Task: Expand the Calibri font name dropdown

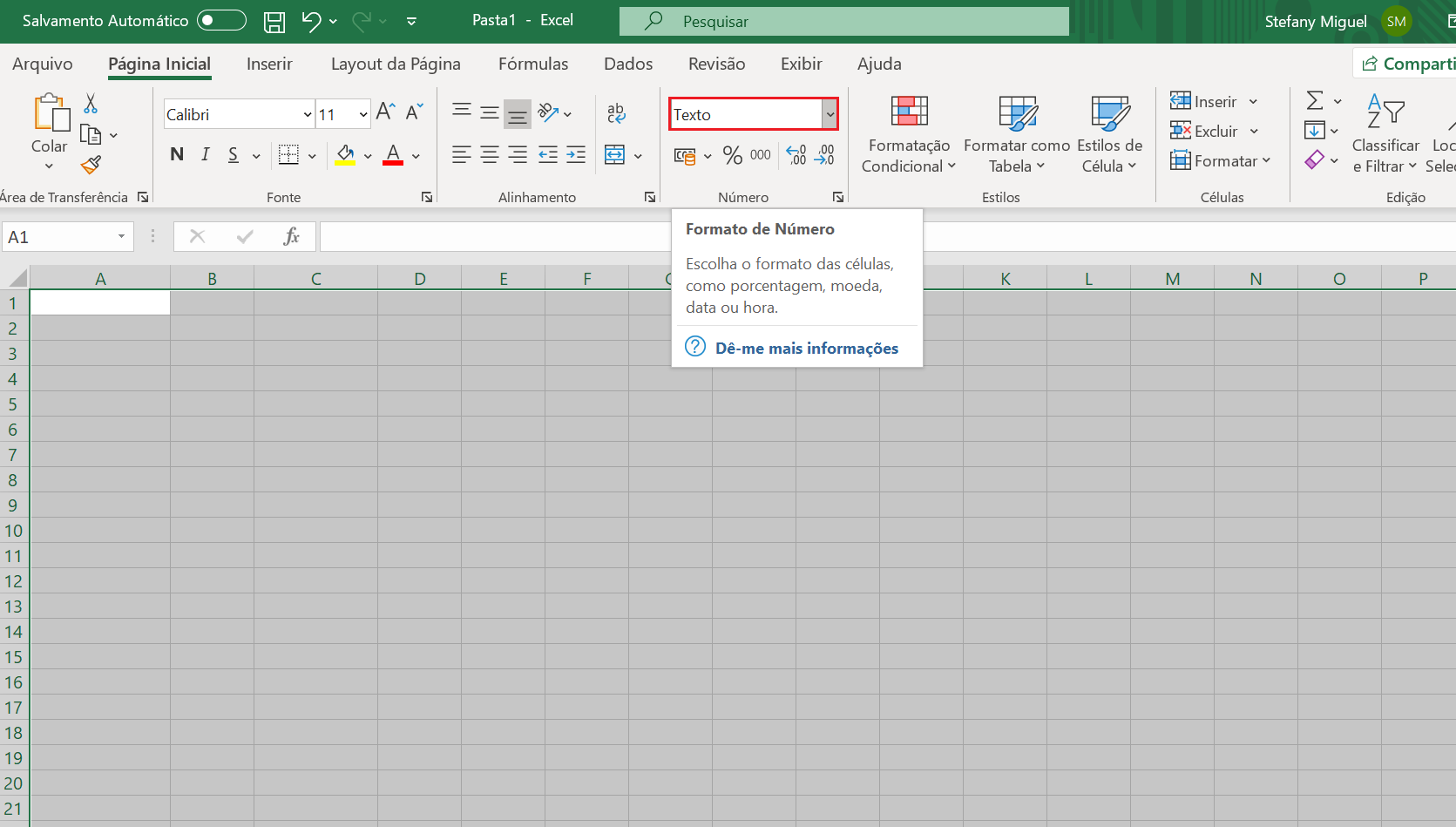Action: pos(308,114)
